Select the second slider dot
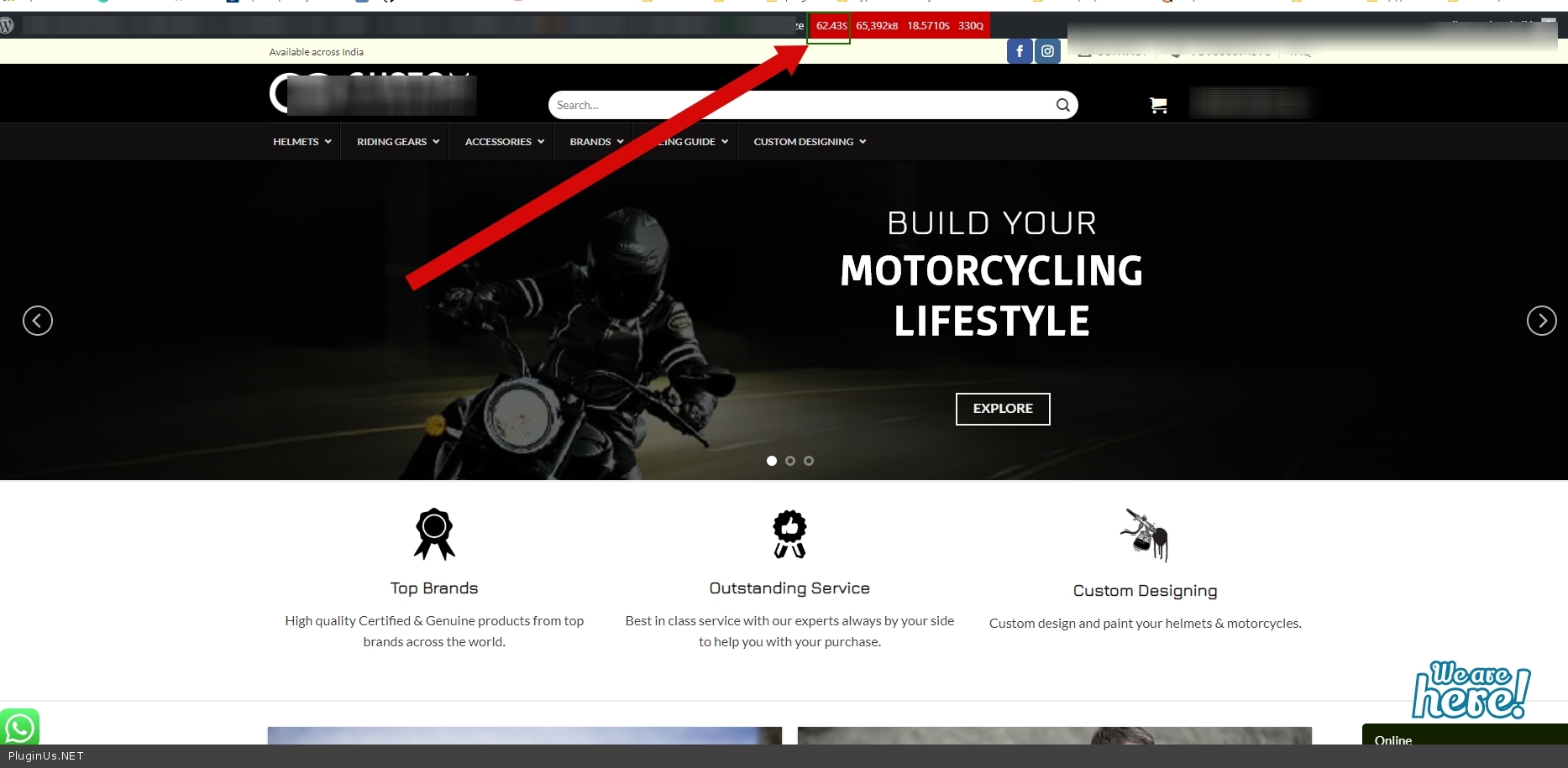 pos(790,461)
